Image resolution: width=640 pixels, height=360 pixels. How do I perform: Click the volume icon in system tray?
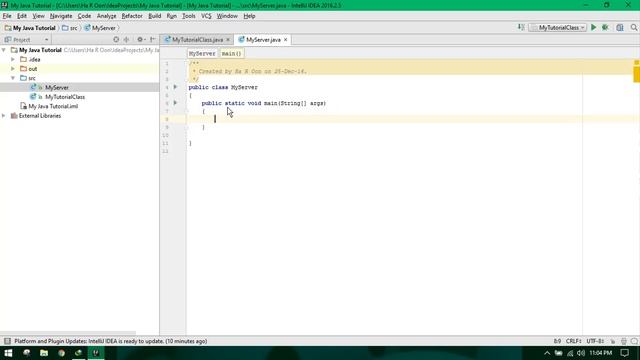[581, 353]
